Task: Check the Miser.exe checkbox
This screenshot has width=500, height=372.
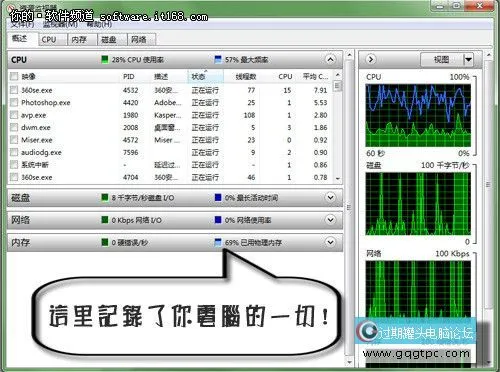Action: point(14,140)
